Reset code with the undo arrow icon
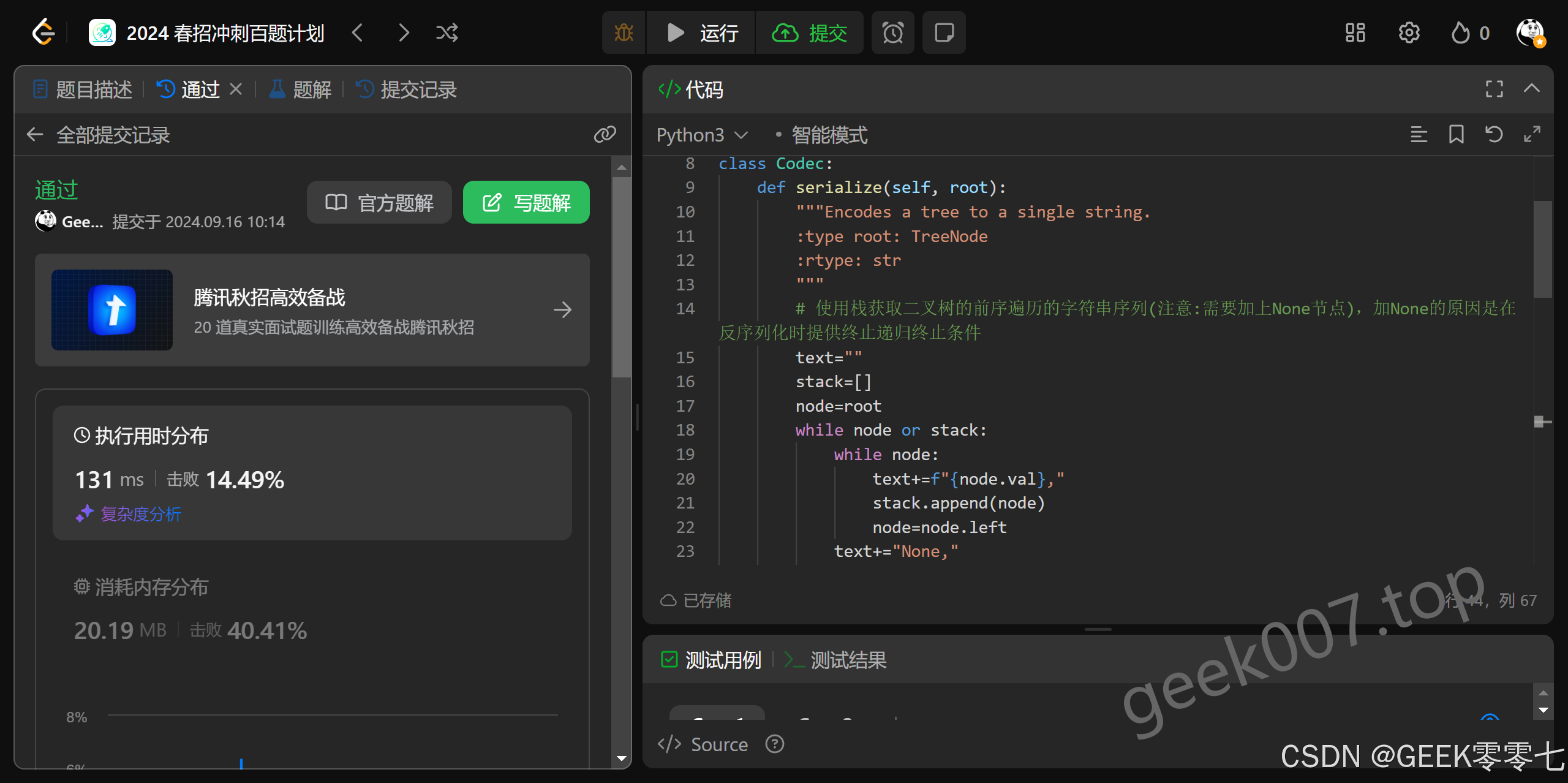This screenshot has height=783, width=1568. 1494,134
